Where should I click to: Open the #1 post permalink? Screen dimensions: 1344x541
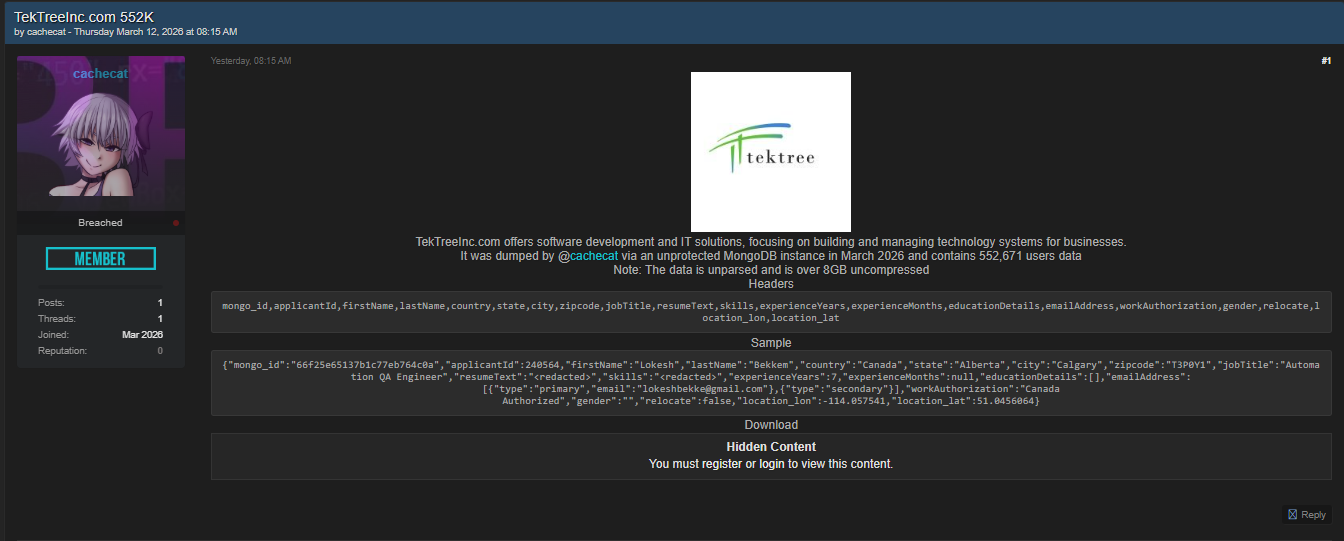1326,61
